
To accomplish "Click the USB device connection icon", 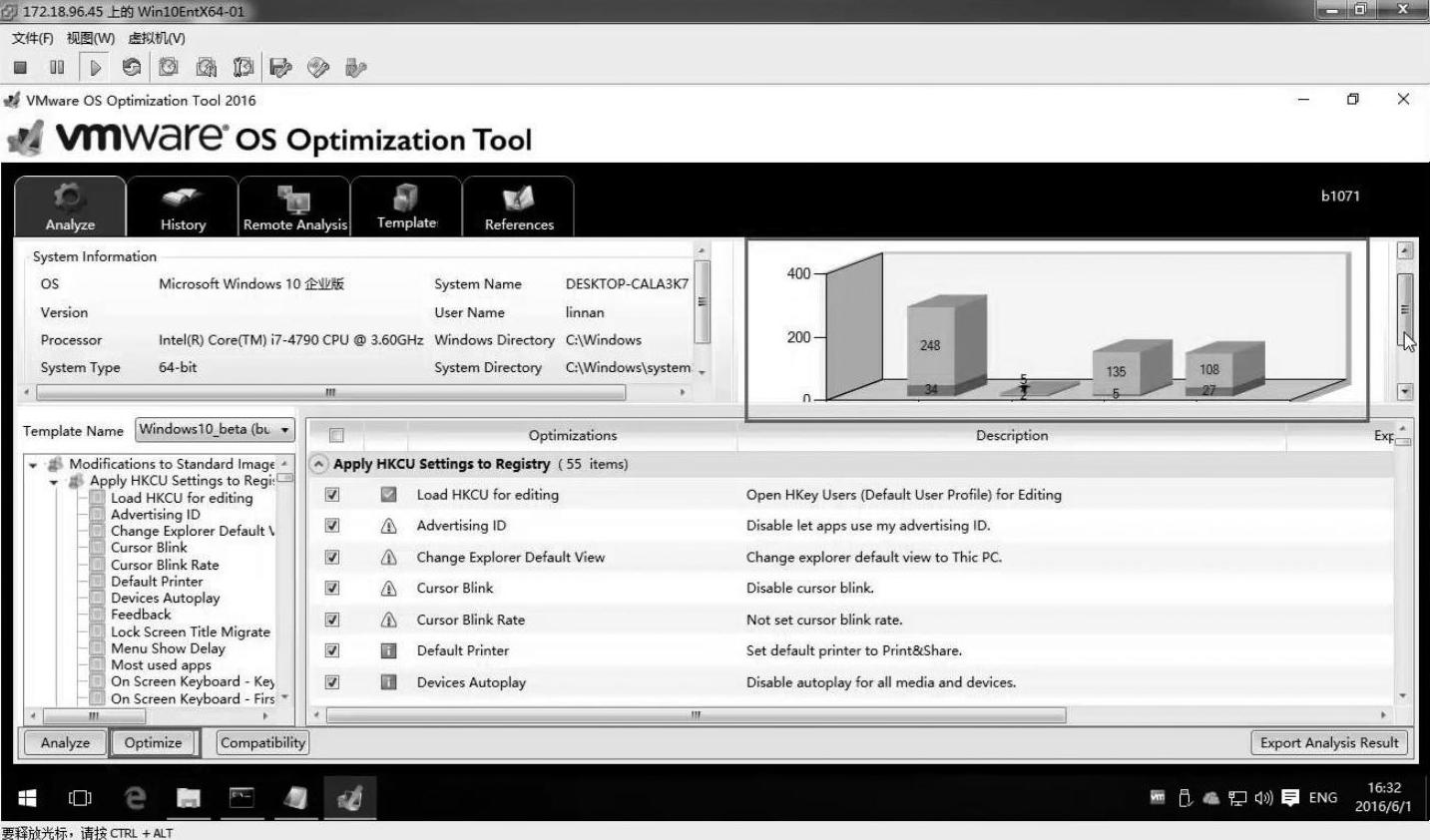I will point(356,67).
